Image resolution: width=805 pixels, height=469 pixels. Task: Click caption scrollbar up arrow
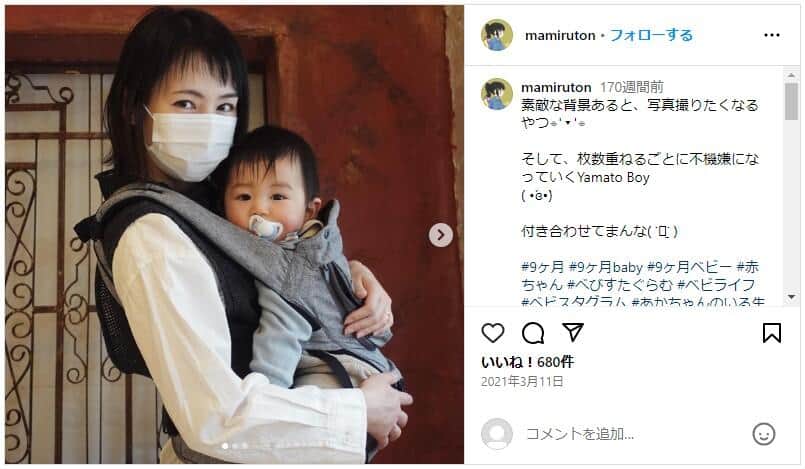(x=791, y=75)
